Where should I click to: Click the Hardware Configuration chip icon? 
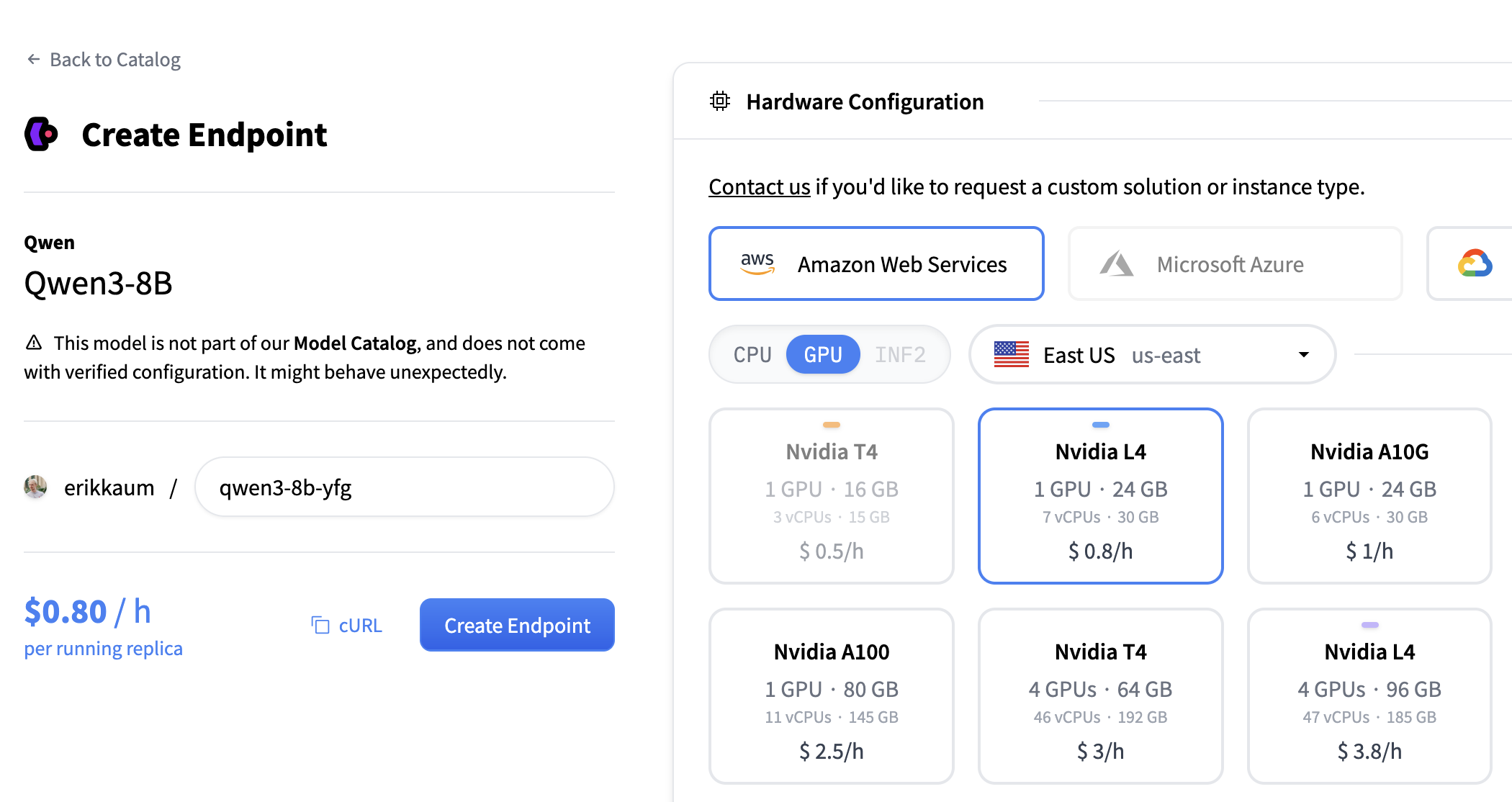click(x=720, y=102)
